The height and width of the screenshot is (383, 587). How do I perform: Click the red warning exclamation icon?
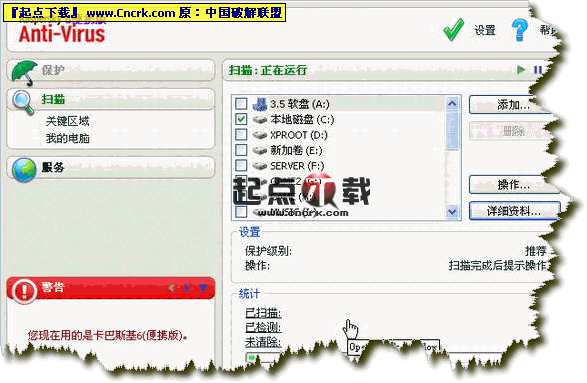[x=24, y=291]
